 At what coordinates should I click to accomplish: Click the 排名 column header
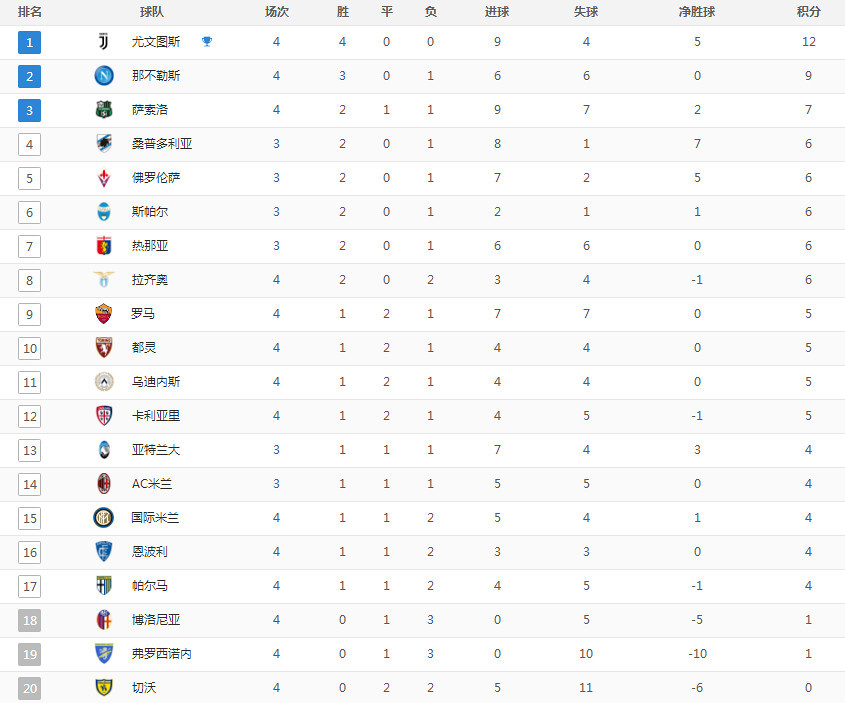click(x=30, y=12)
